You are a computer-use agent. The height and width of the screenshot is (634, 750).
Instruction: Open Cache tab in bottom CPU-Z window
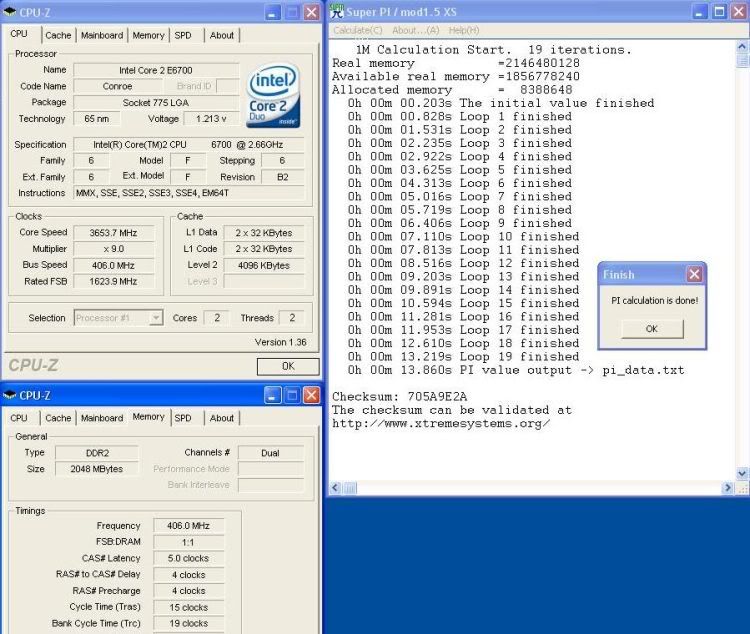[x=58, y=418]
